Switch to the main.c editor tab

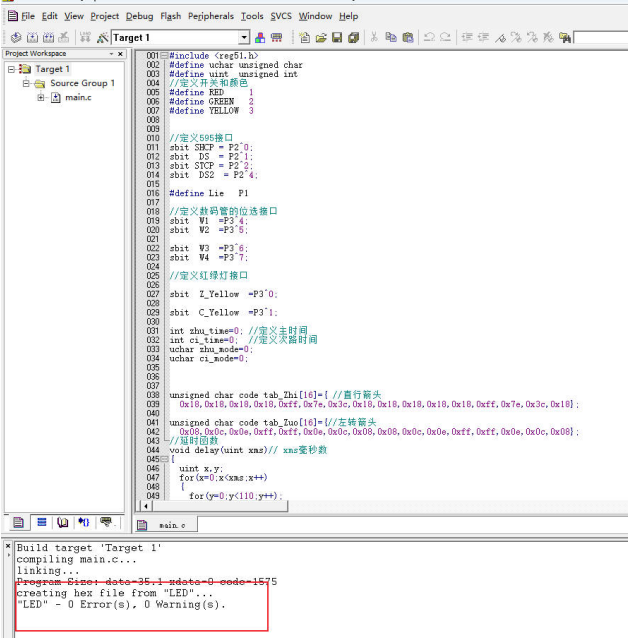(x=166, y=525)
